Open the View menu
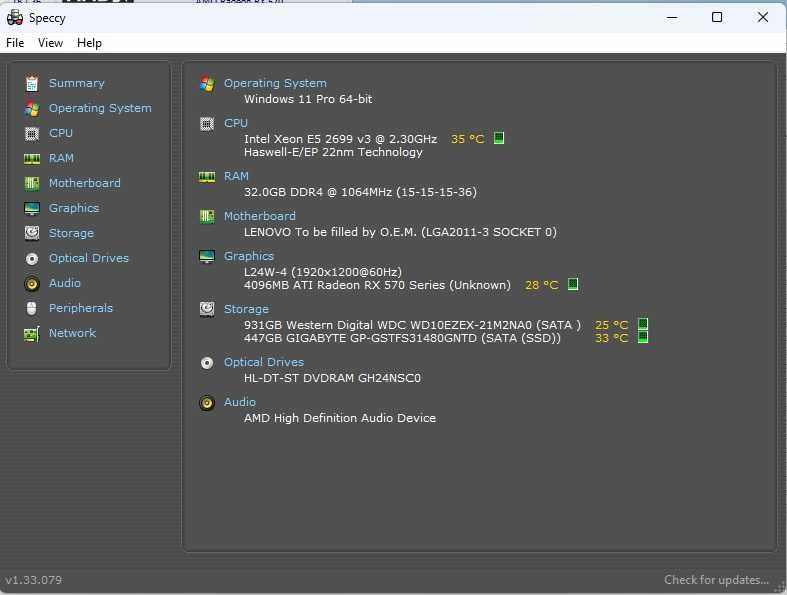The height and width of the screenshot is (595, 787). tap(51, 43)
